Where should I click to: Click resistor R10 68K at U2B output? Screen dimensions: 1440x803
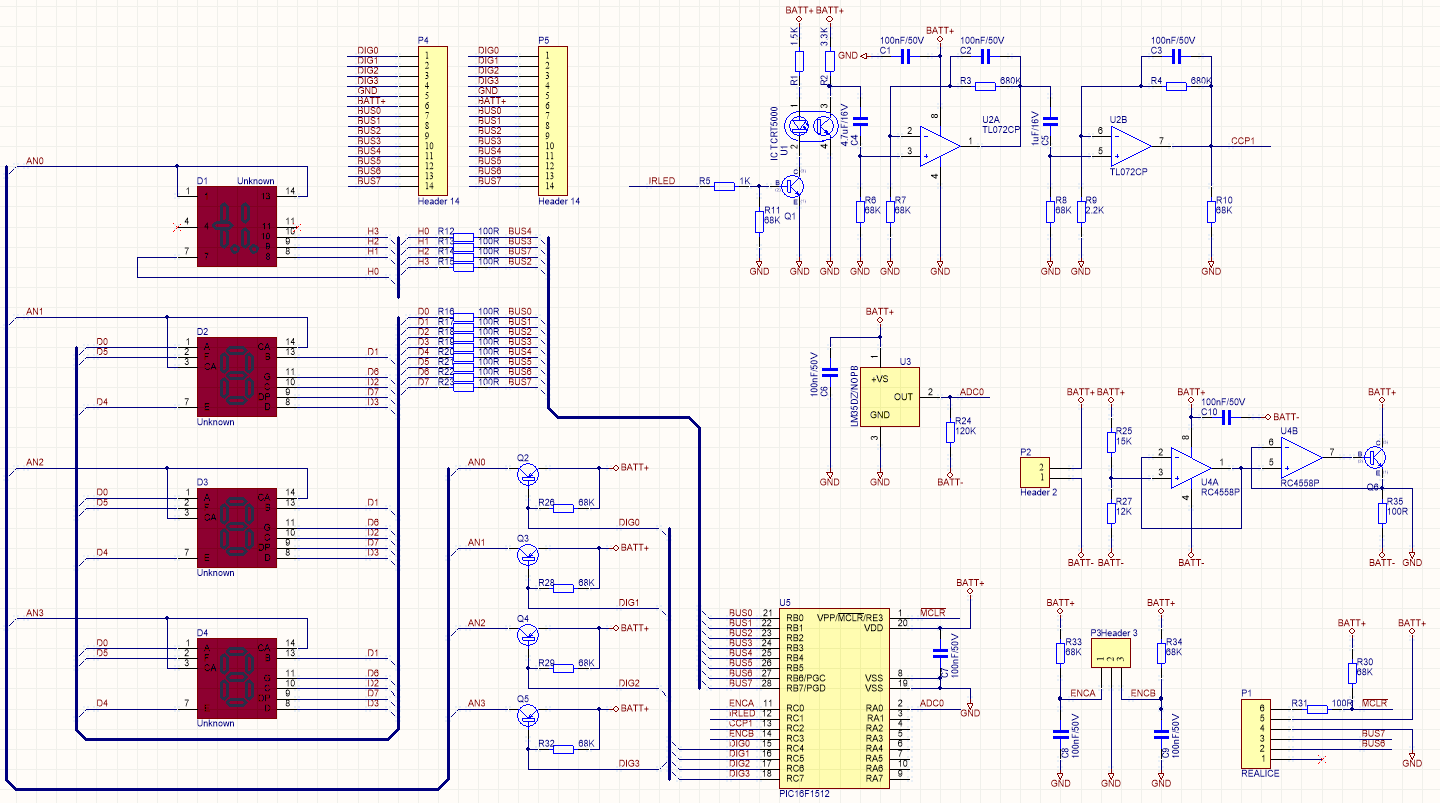click(1210, 211)
